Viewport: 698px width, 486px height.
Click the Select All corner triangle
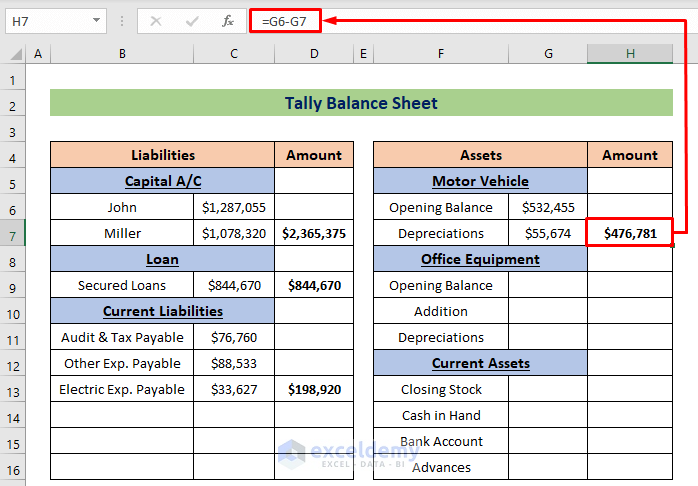(14, 54)
